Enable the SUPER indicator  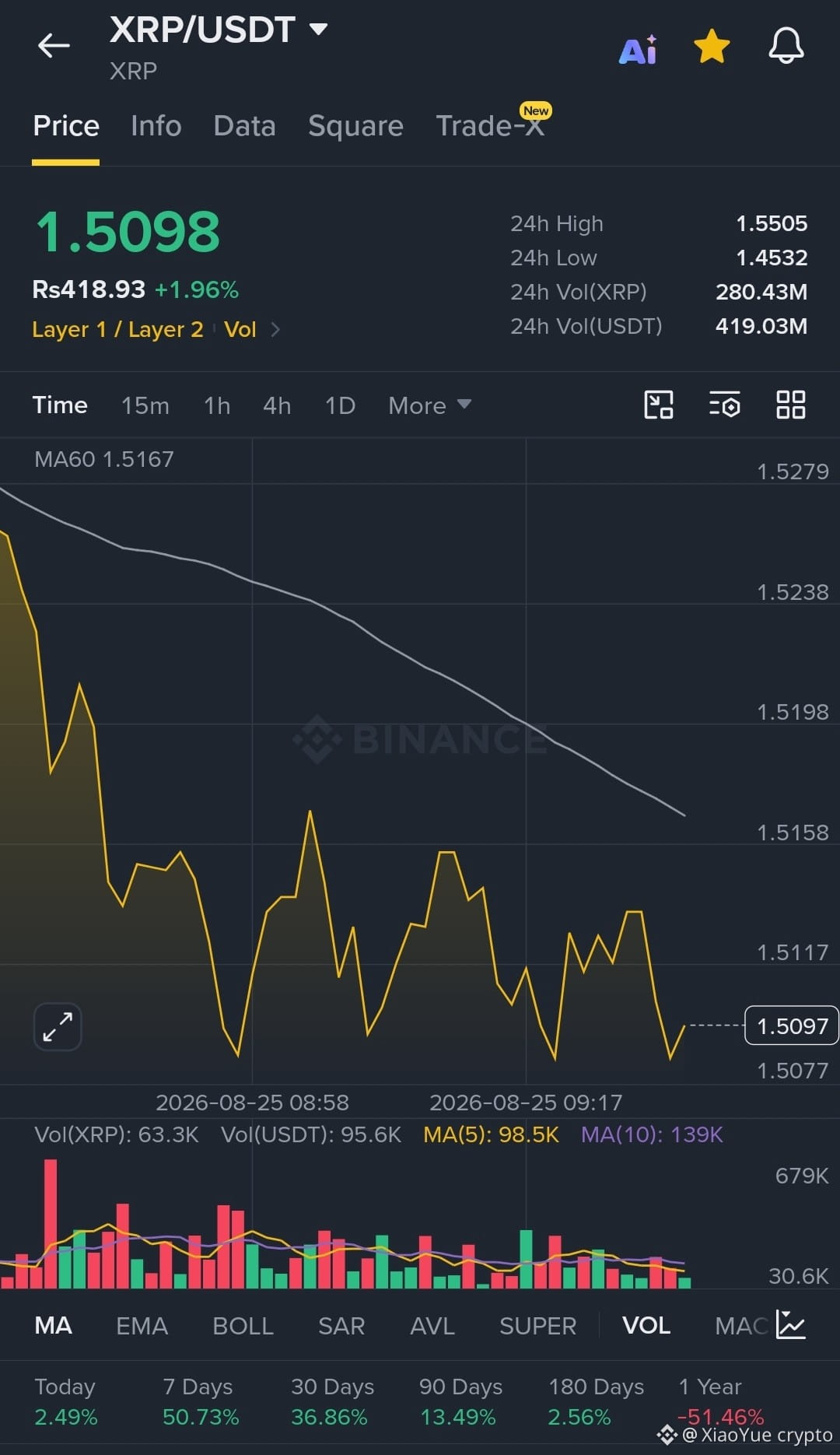tap(537, 1325)
